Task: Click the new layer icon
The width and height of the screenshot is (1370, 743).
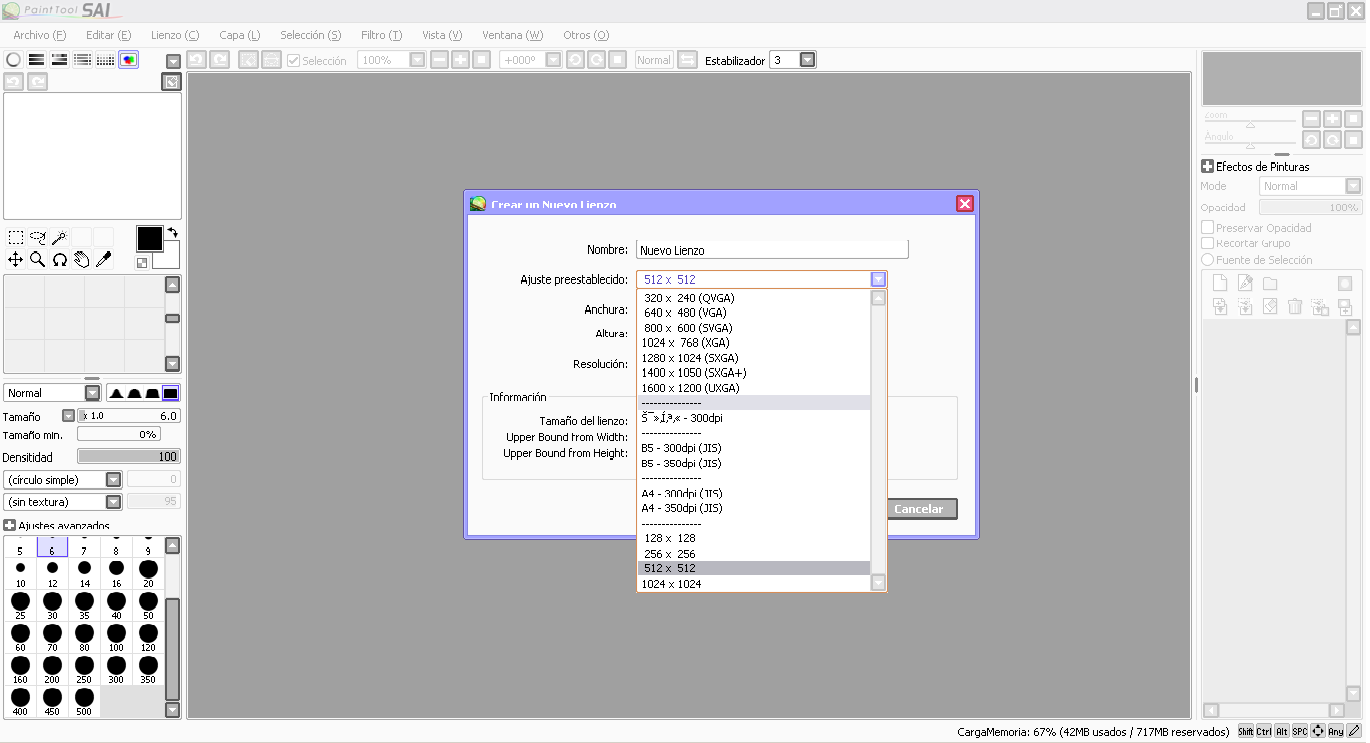Action: click(1220, 283)
